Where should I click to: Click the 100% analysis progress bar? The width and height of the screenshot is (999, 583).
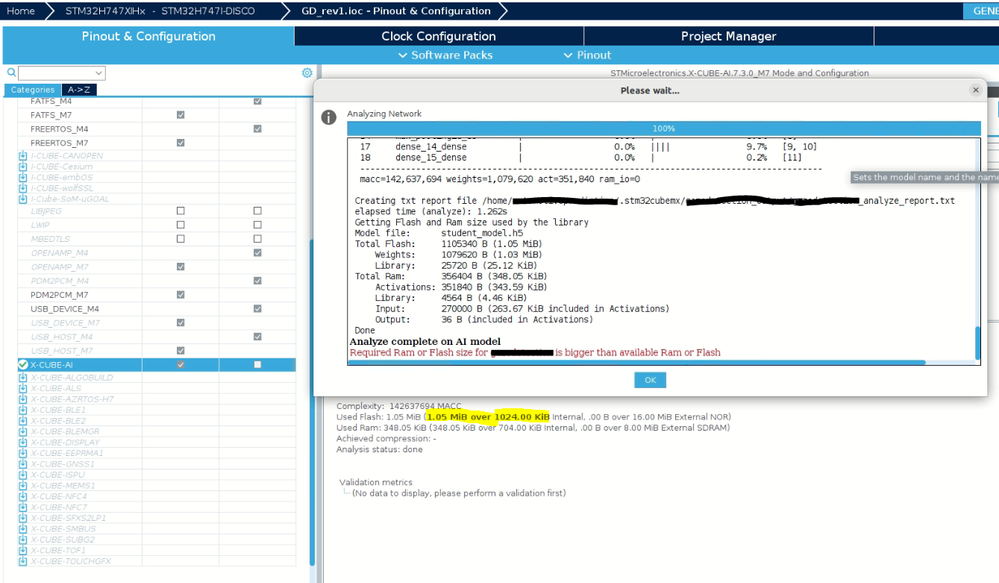(x=663, y=128)
